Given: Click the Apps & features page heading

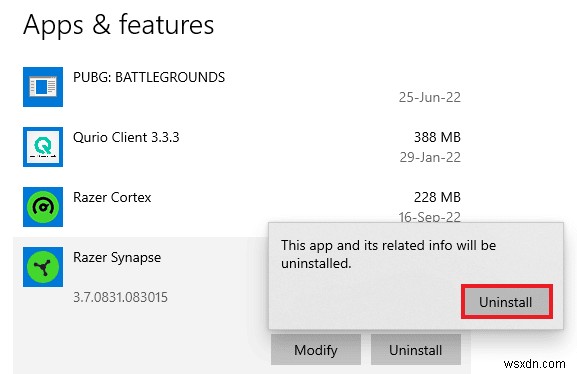Looking at the screenshot, I should tap(118, 25).
